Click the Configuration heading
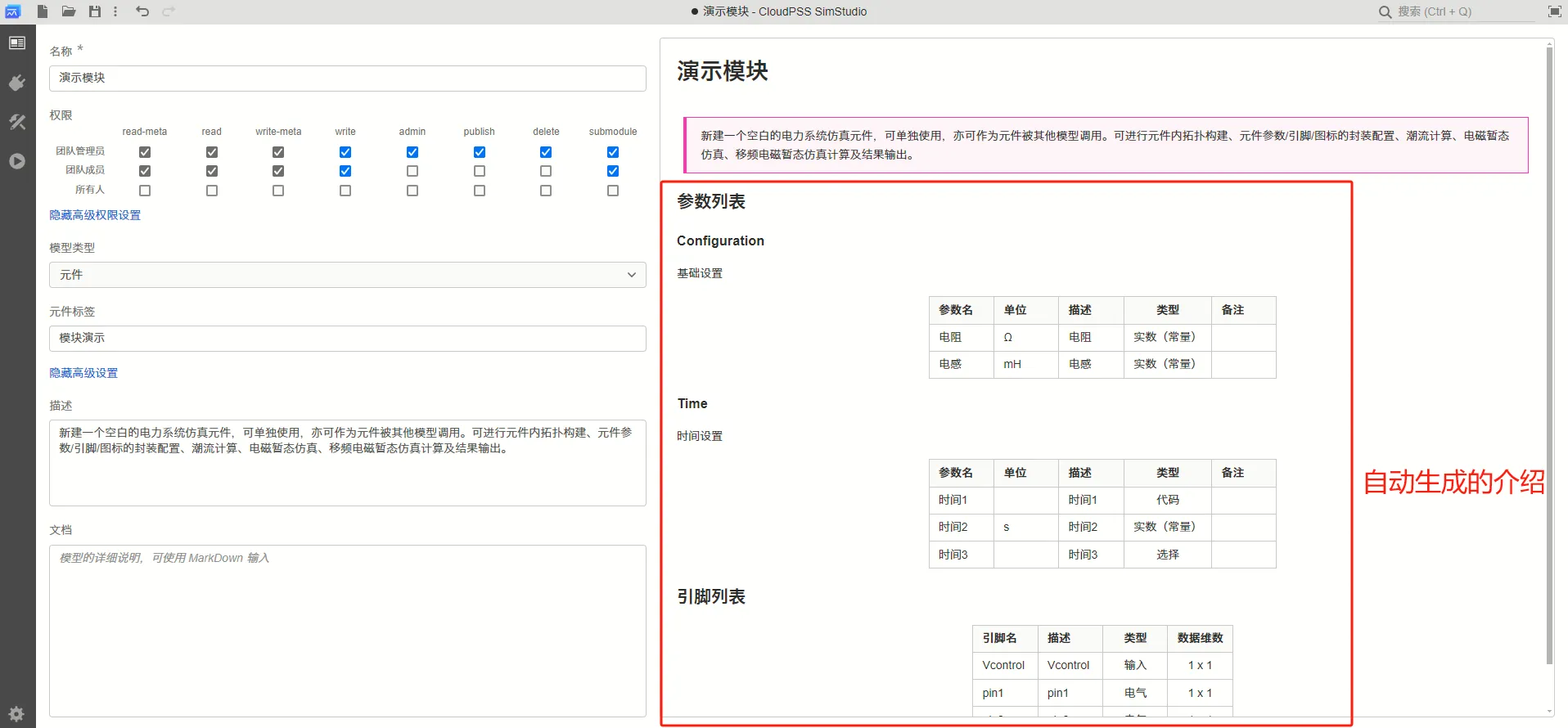Screen dimensions: 1568x728 720,240
